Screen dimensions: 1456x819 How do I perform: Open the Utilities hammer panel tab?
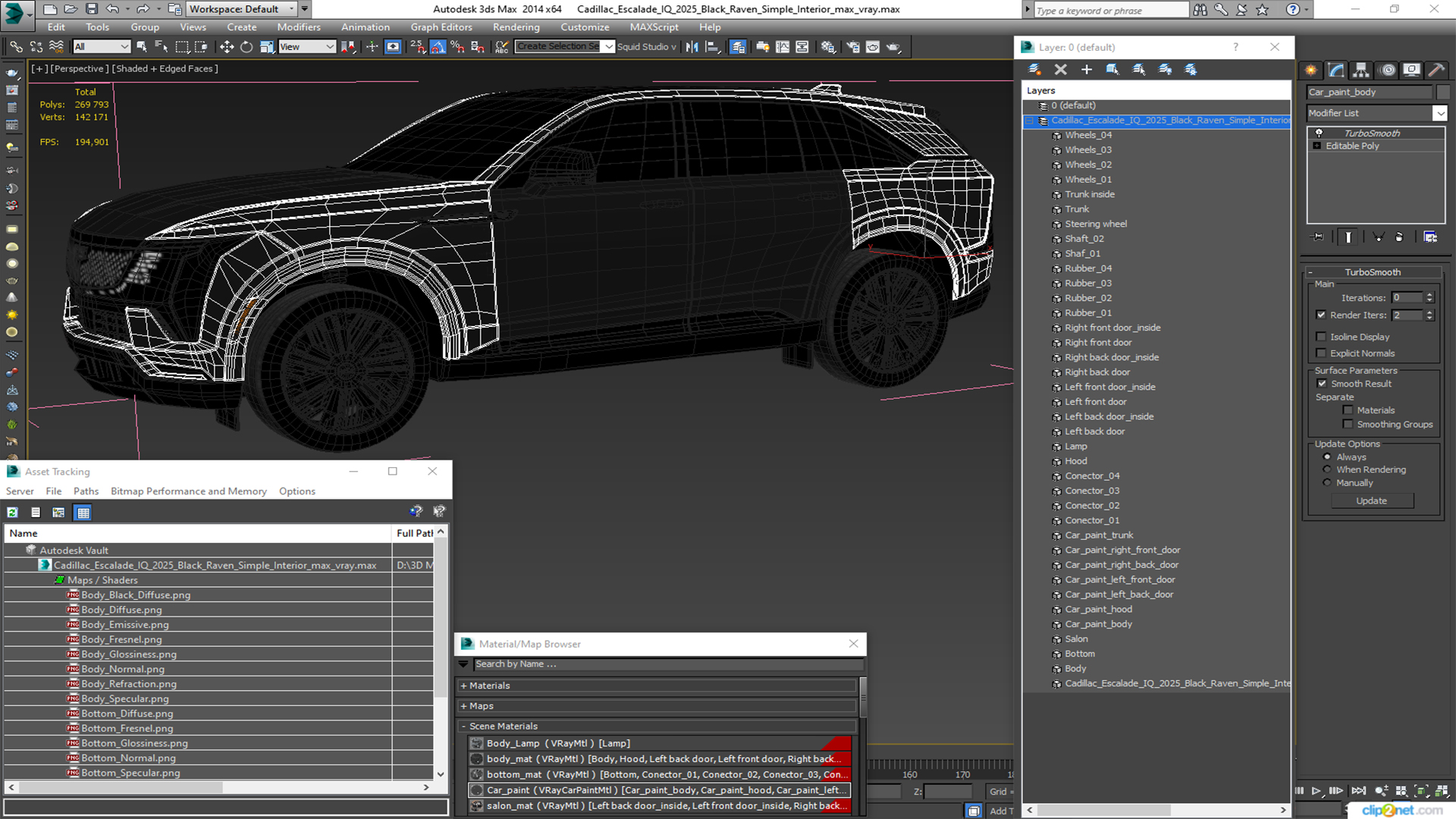pyautogui.click(x=1436, y=70)
